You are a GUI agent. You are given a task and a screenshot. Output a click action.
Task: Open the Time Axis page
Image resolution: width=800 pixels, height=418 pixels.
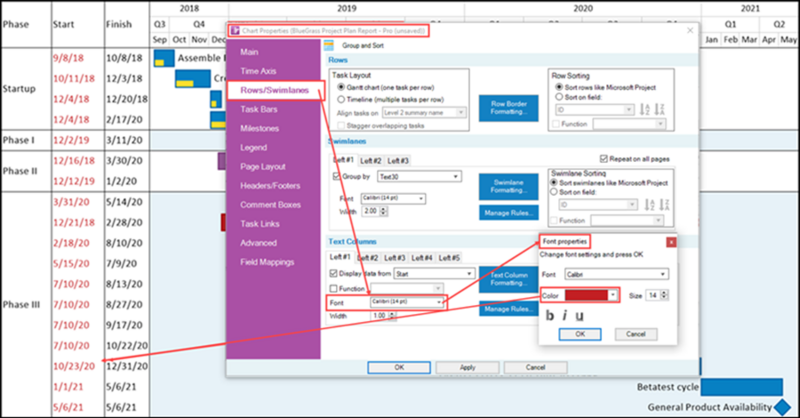[258, 71]
